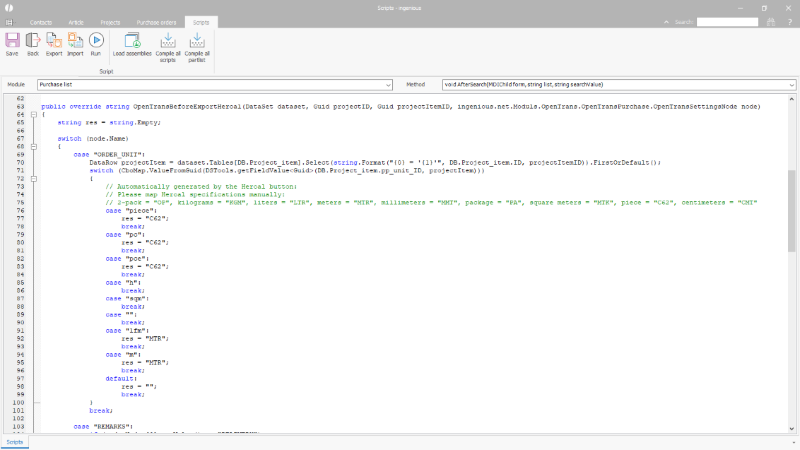Click the Load assemblies icon
Image resolution: width=800 pixels, height=450 pixels.
tap(134, 41)
